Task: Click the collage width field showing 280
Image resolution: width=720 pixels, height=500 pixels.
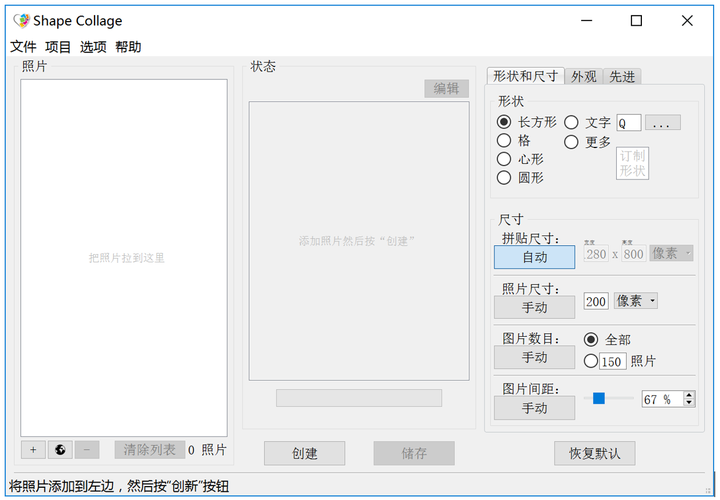Action: (x=596, y=253)
